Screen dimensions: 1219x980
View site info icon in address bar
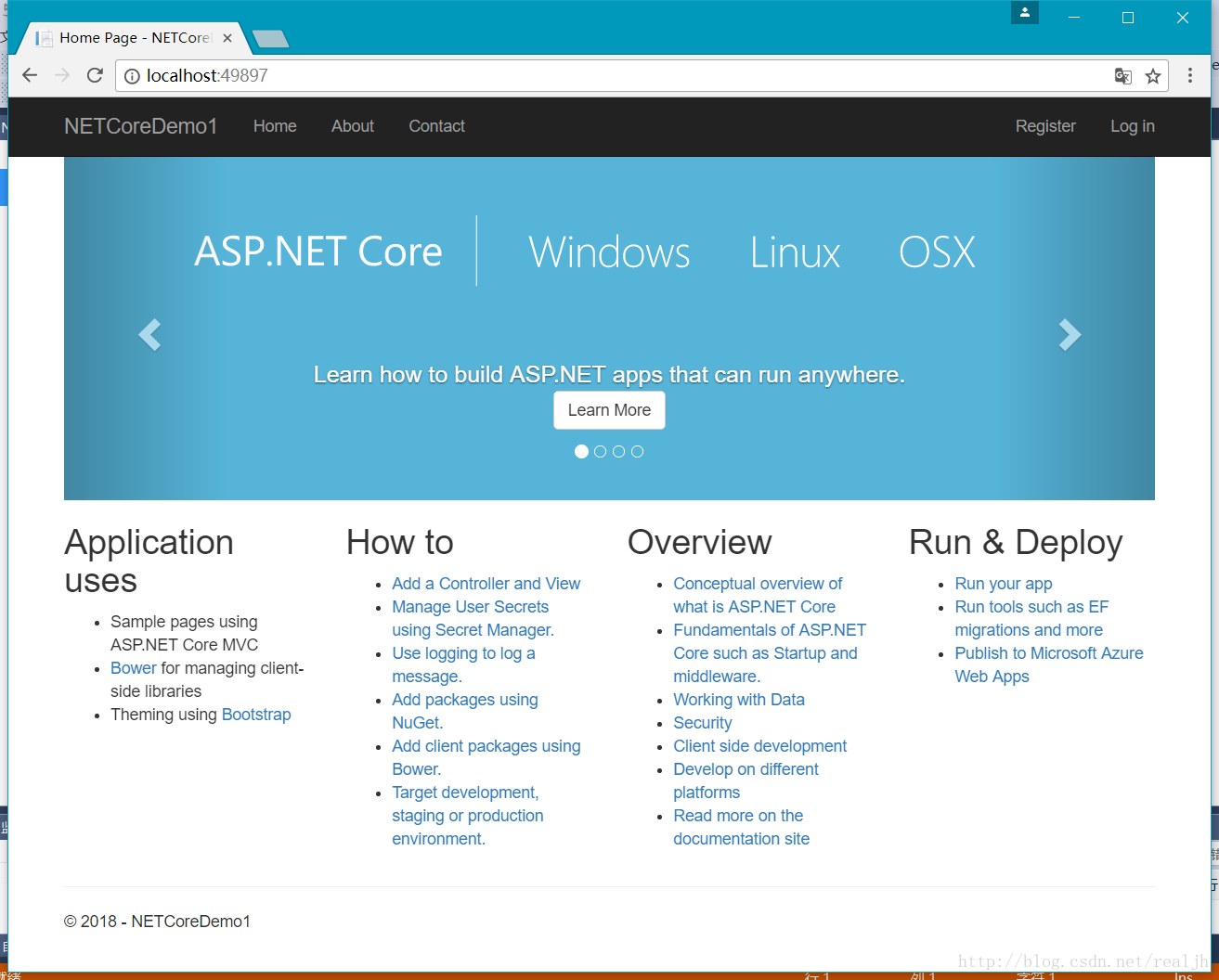[x=132, y=76]
